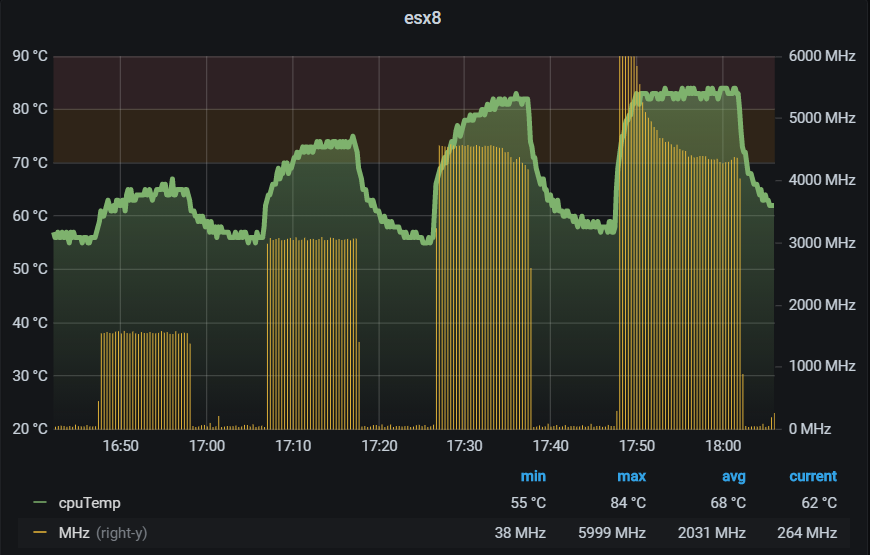Click the 40 °C left axis label

30,322
